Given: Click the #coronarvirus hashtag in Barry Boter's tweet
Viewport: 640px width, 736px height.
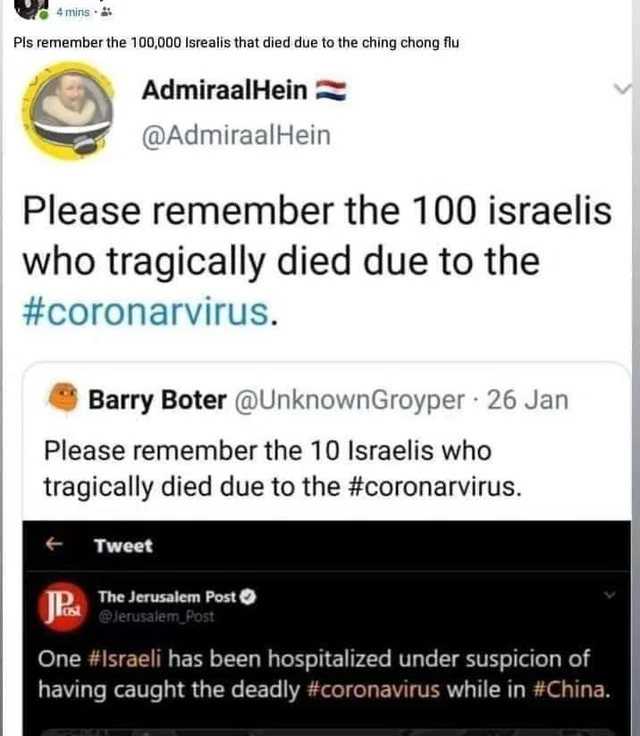Looking at the screenshot, I should click(x=440, y=487).
